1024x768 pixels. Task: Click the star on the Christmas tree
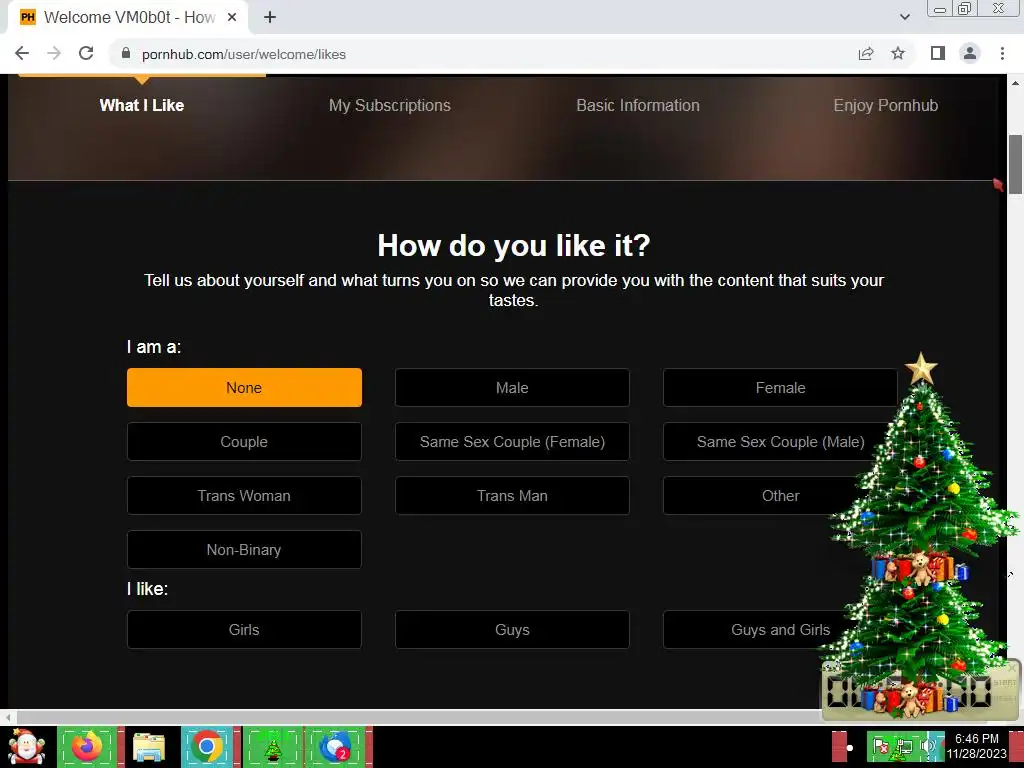[x=921, y=368]
